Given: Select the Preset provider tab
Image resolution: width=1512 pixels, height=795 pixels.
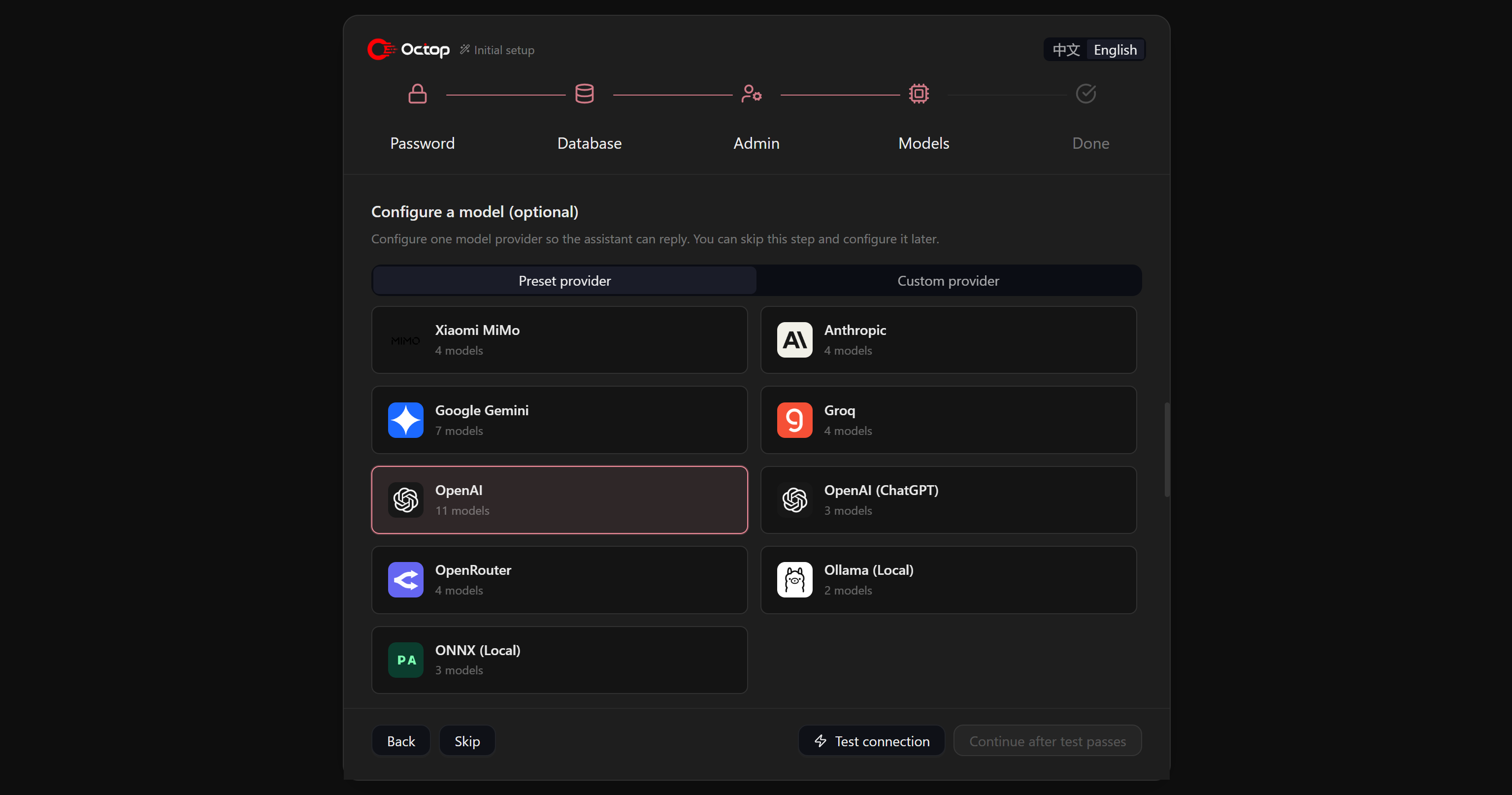Looking at the screenshot, I should [564, 281].
